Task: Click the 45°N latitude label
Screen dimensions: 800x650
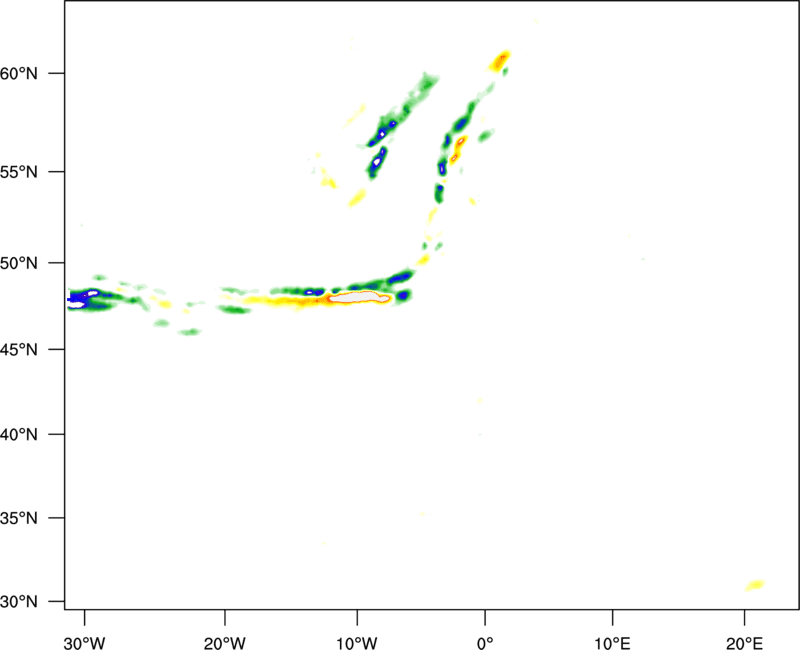Action: point(19,350)
